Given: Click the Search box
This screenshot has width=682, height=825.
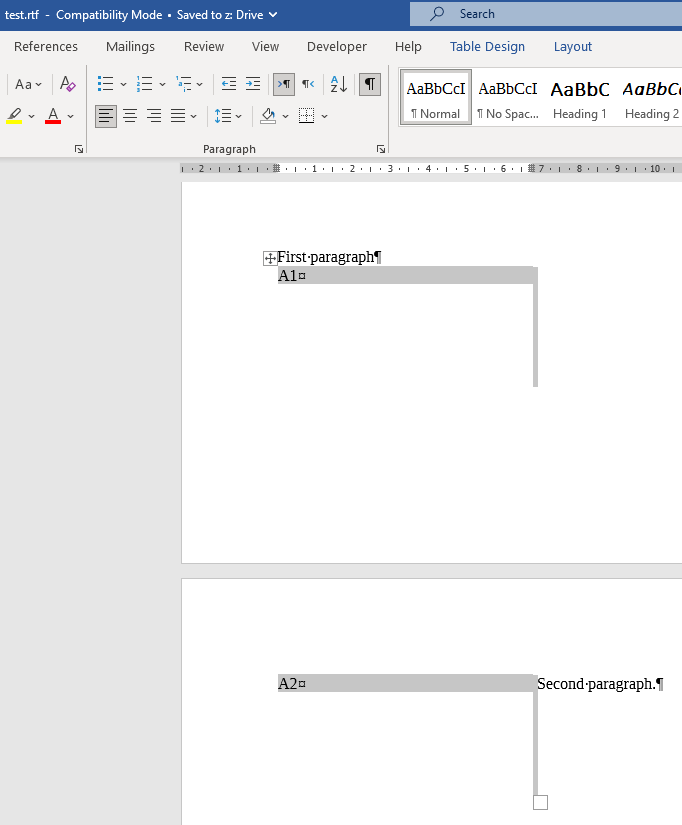Looking at the screenshot, I should (x=546, y=14).
